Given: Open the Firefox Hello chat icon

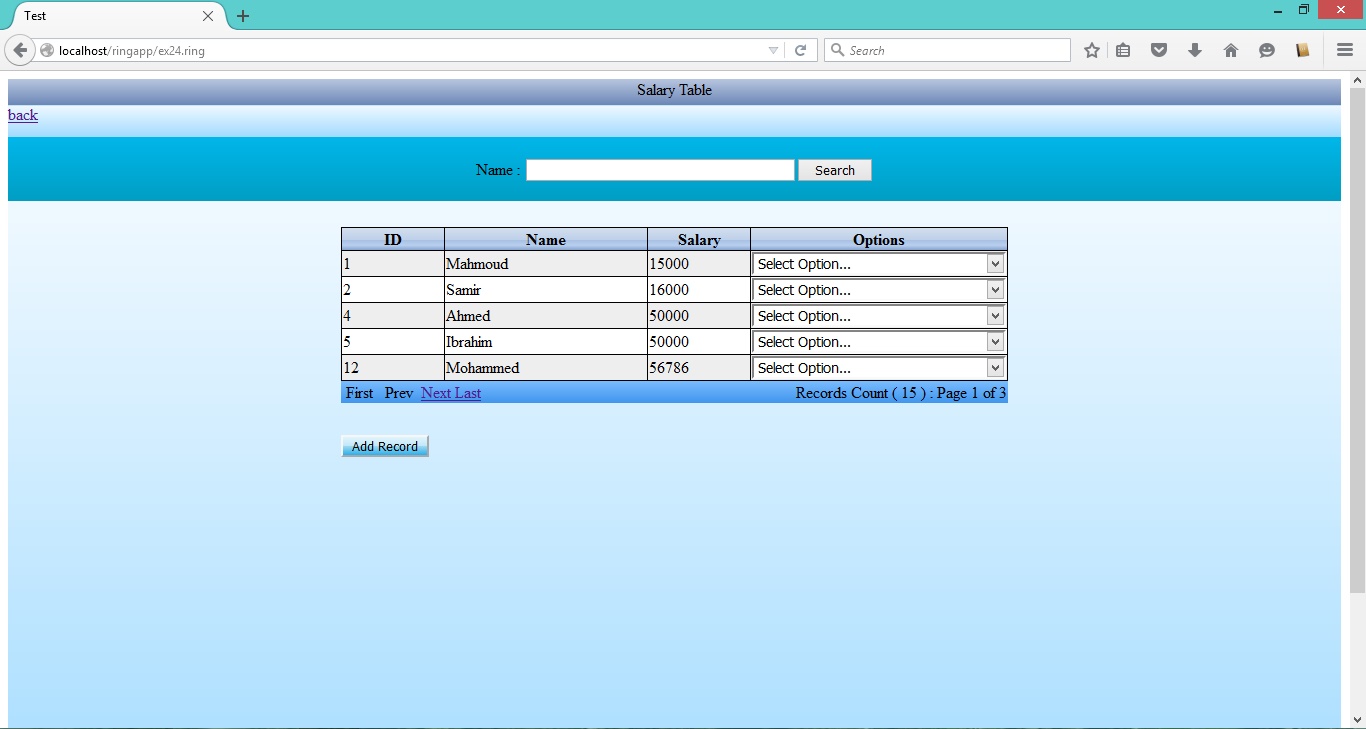Looking at the screenshot, I should (x=1267, y=50).
